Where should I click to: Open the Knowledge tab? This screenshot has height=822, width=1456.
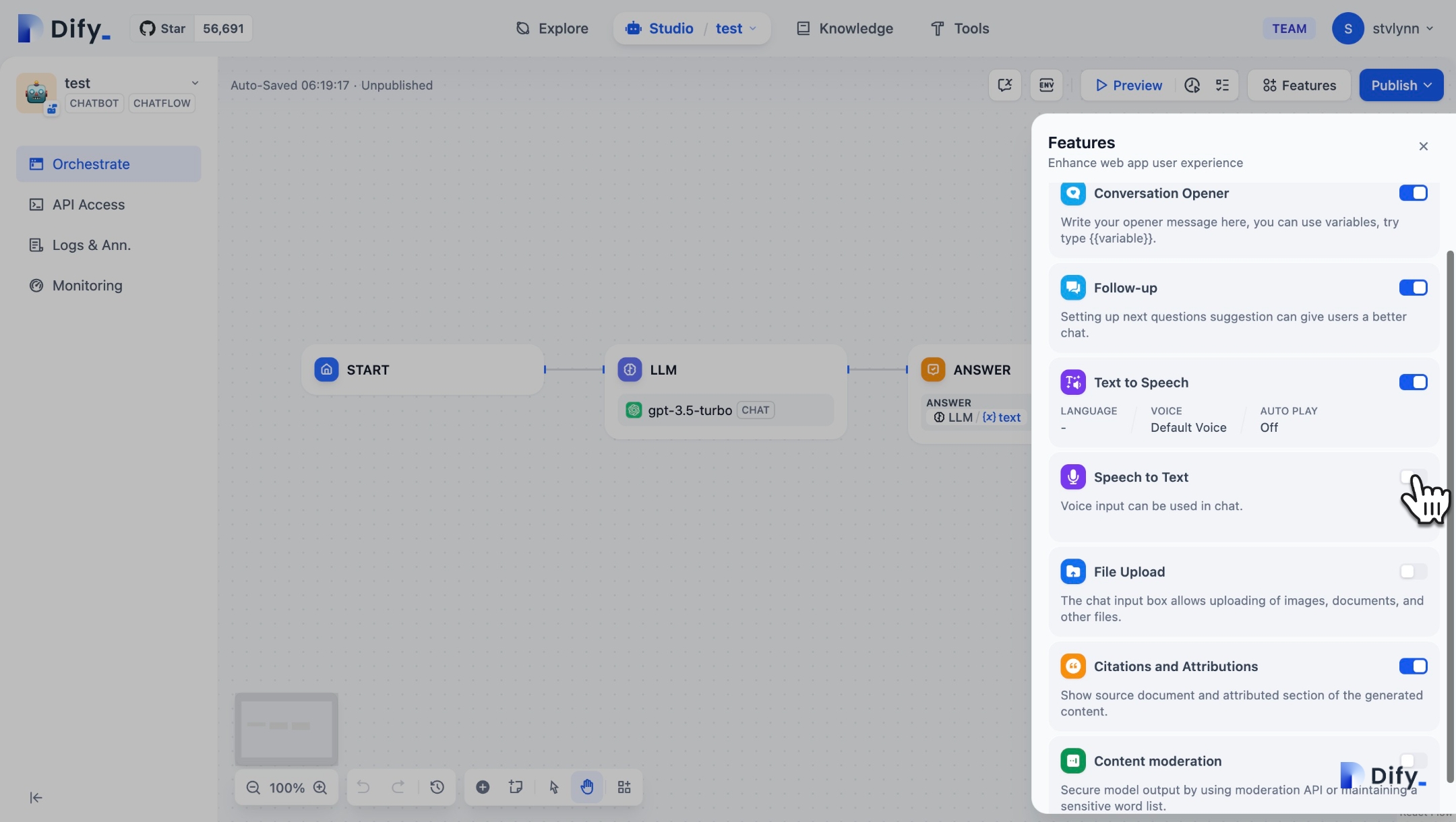845,28
